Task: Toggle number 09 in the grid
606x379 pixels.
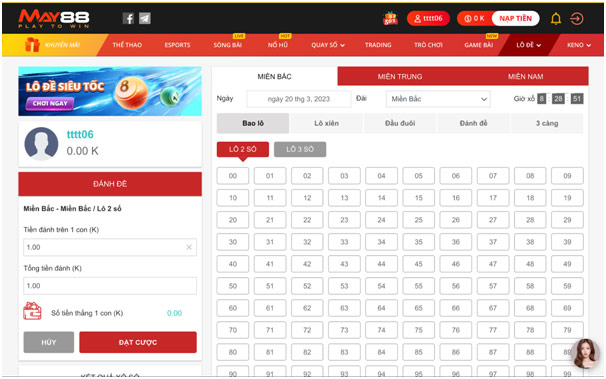Action: [x=567, y=176]
